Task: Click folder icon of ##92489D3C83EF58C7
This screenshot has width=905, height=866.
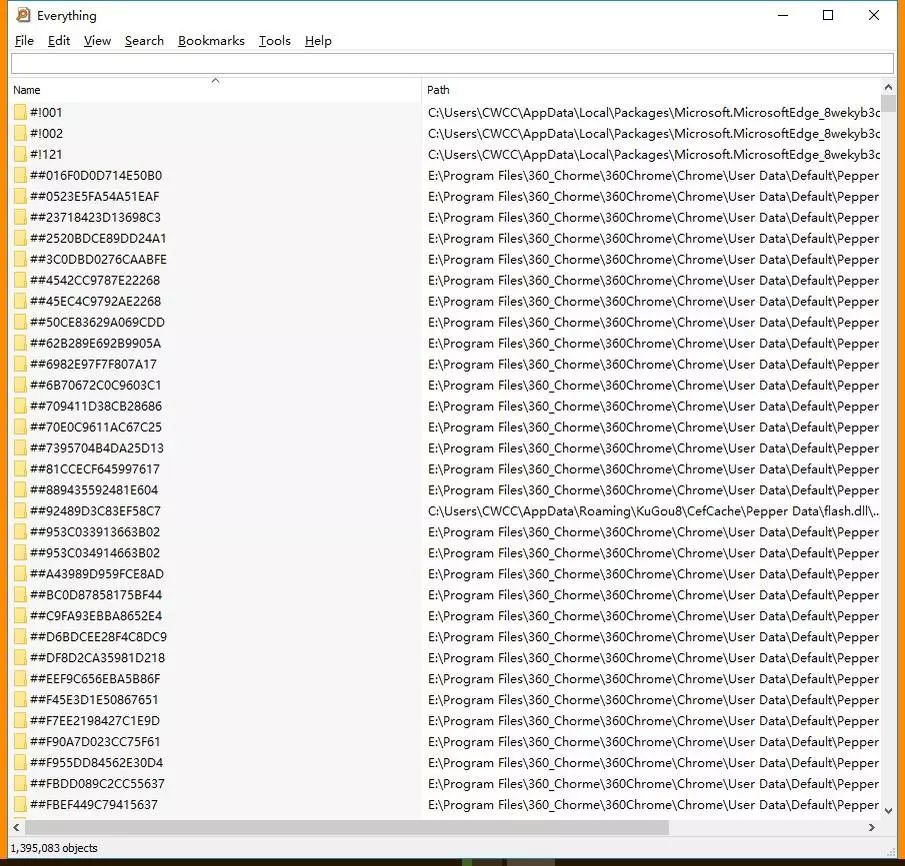Action: (x=20, y=511)
